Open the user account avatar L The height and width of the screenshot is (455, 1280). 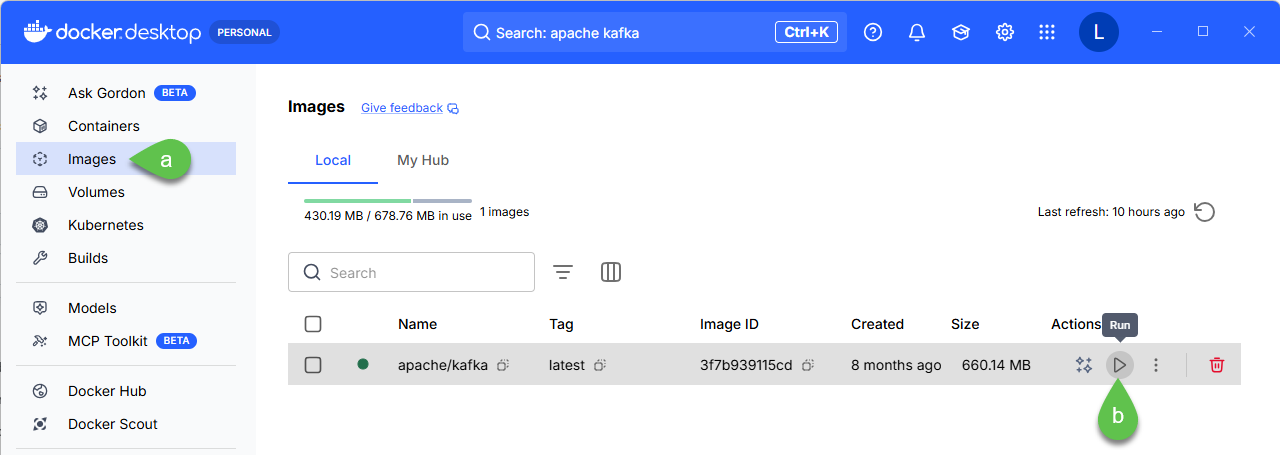pyautogui.click(x=1098, y=32)
